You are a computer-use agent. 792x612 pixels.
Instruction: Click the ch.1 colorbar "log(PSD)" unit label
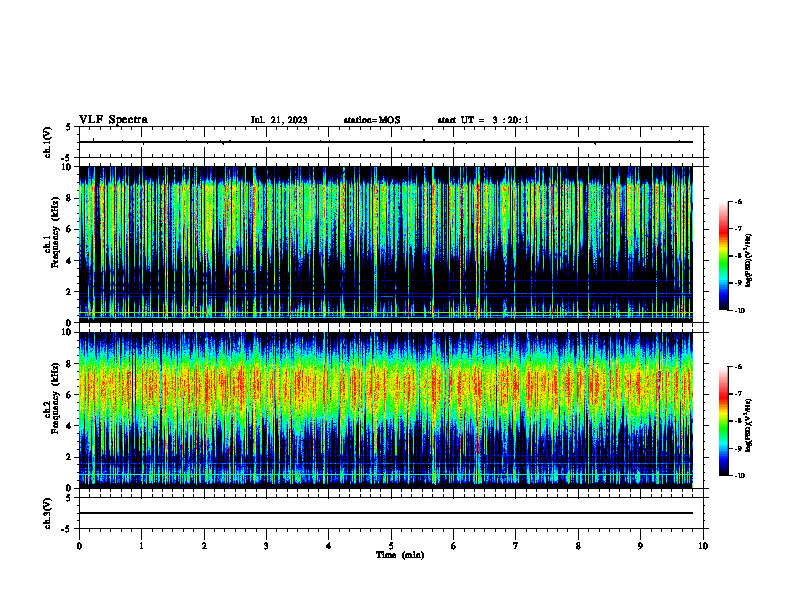pos(749,261)
